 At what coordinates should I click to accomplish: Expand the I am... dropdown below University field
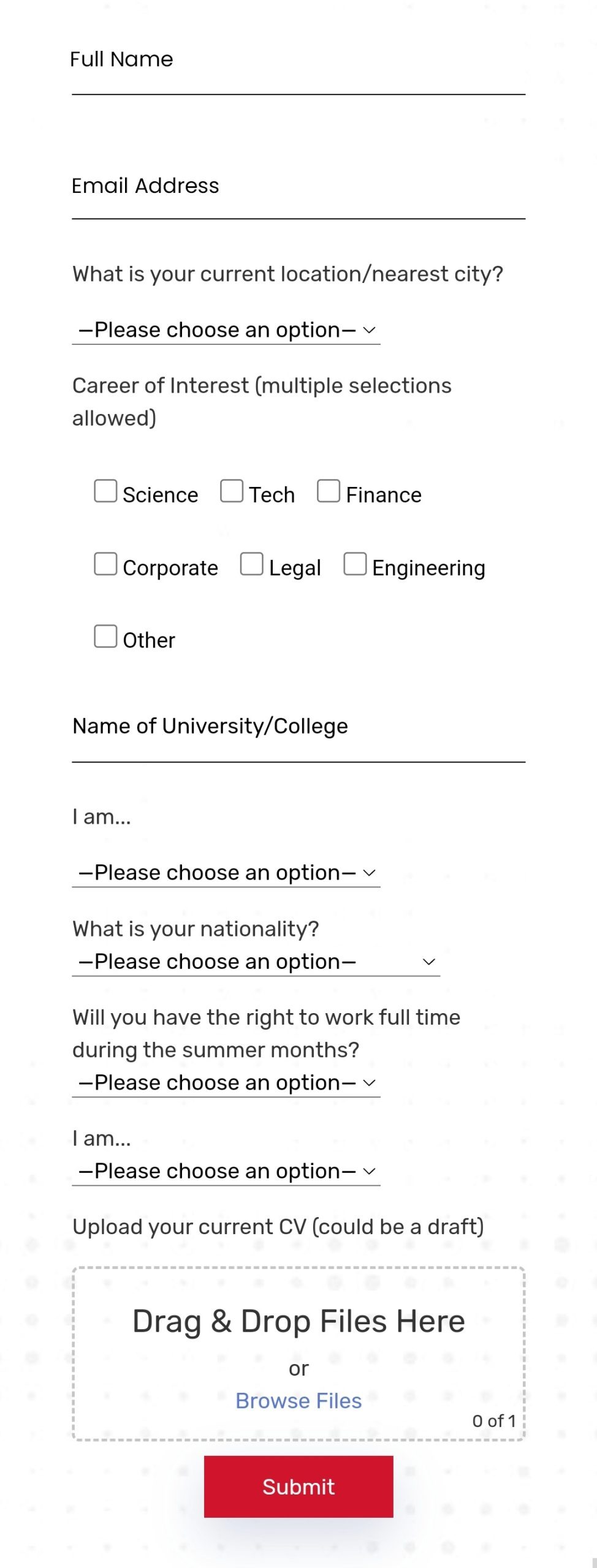point(226,873)
